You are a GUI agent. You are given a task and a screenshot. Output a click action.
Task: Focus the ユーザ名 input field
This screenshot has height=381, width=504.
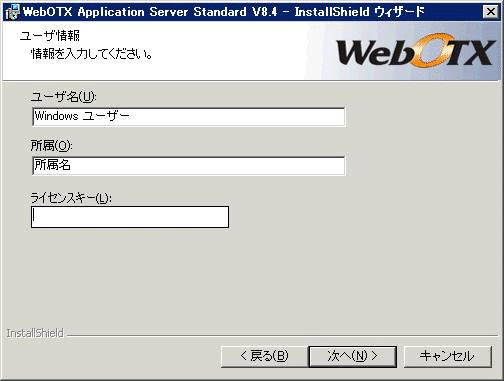pyautogui.click(x=189, y=117)
